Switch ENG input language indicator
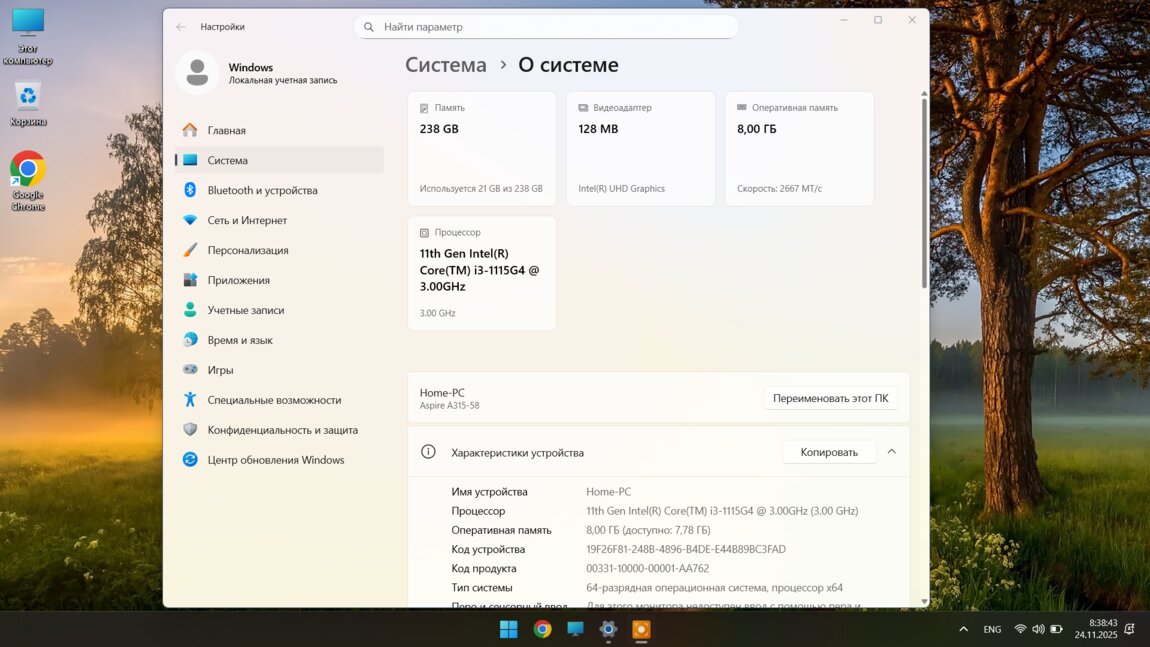 992,629
